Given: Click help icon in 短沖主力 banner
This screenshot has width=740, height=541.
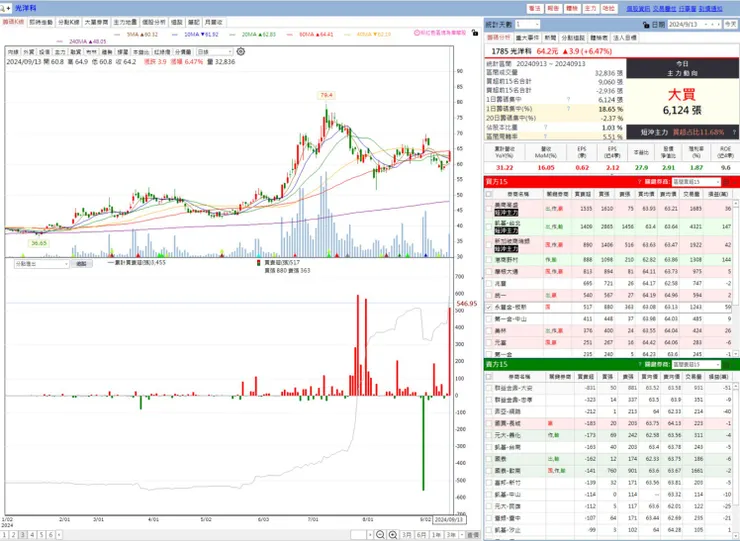Looking at the screenshot, I should coord(734,132).
